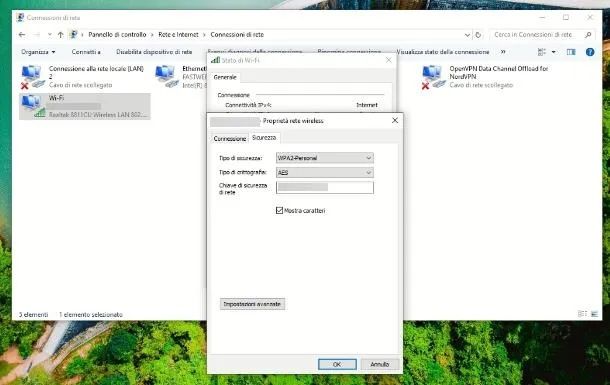610x385 pixels.
Task: Go up one folder level arrow
Action: [60, 35]
